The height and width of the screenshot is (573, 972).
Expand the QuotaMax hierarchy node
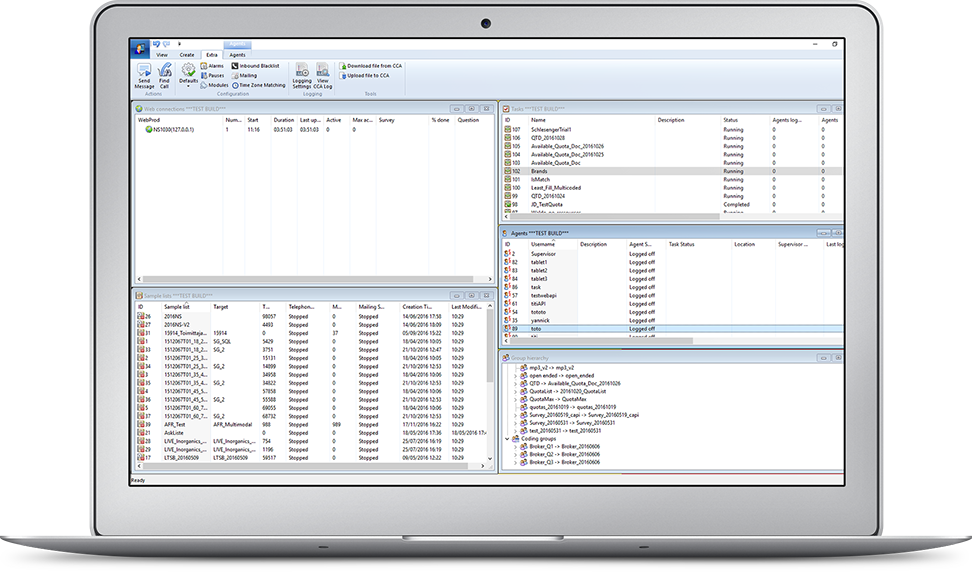coord(515,398)
